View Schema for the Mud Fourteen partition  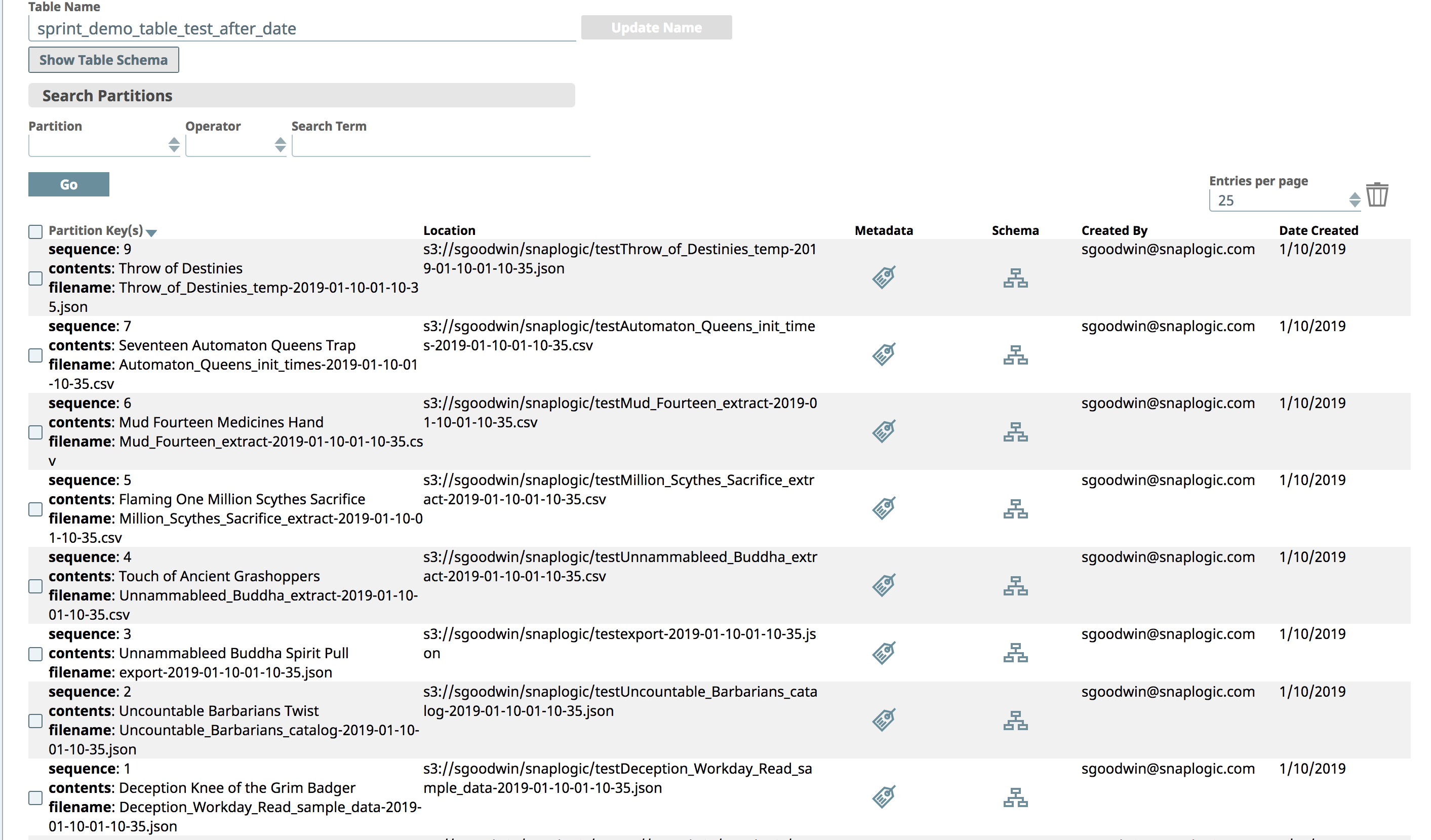tap(1016, 431)
